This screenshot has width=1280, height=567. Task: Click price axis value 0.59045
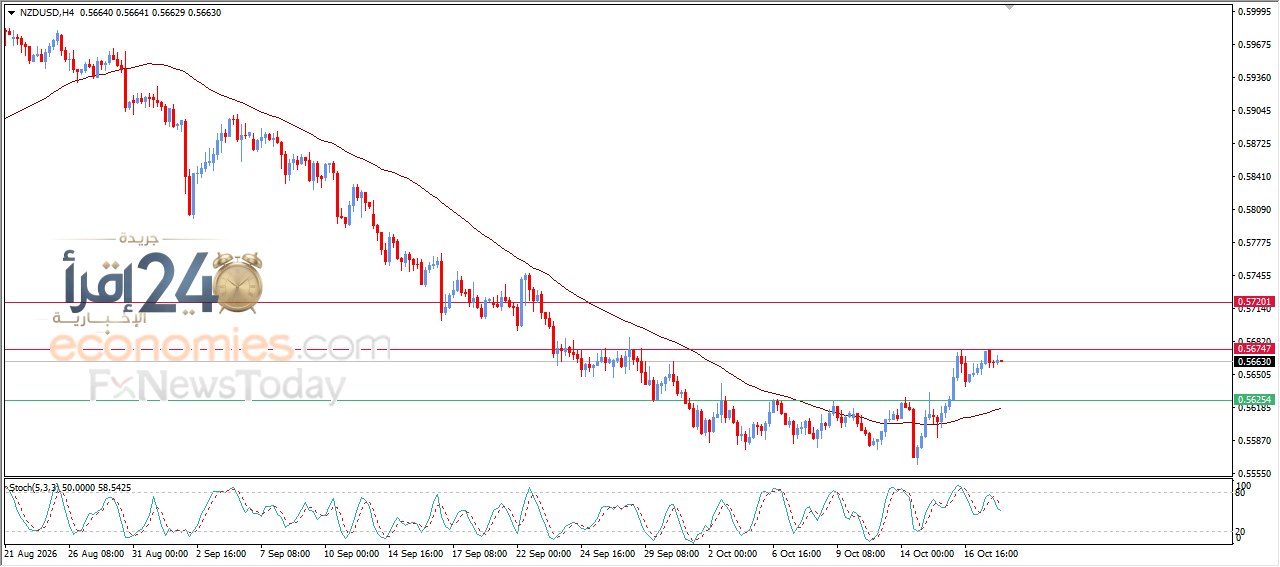click(x=1254, y=111)
